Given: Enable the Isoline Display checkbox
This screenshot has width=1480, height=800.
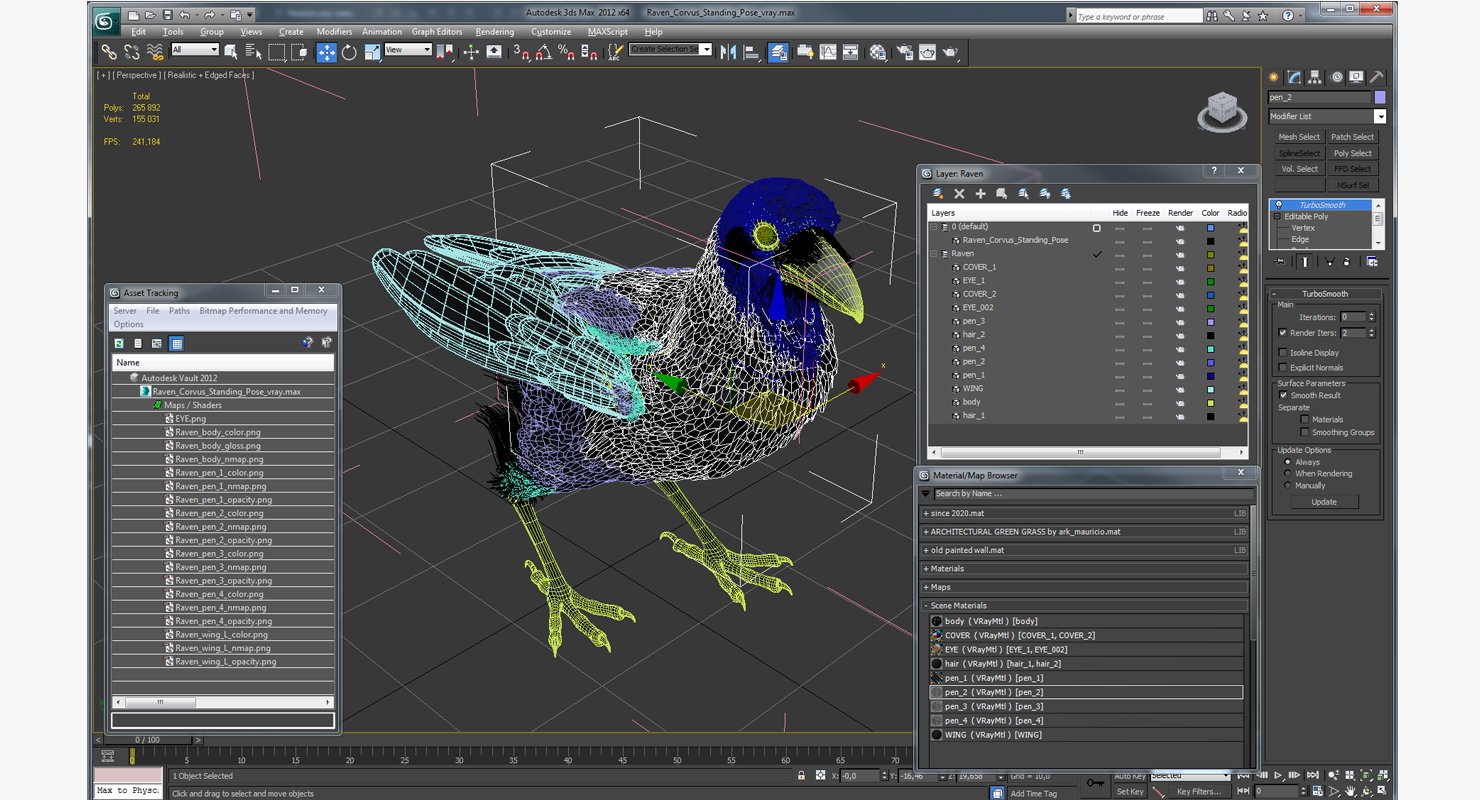Looking at the screenshot, I should pyautogui.click(x=1283, y=352).
